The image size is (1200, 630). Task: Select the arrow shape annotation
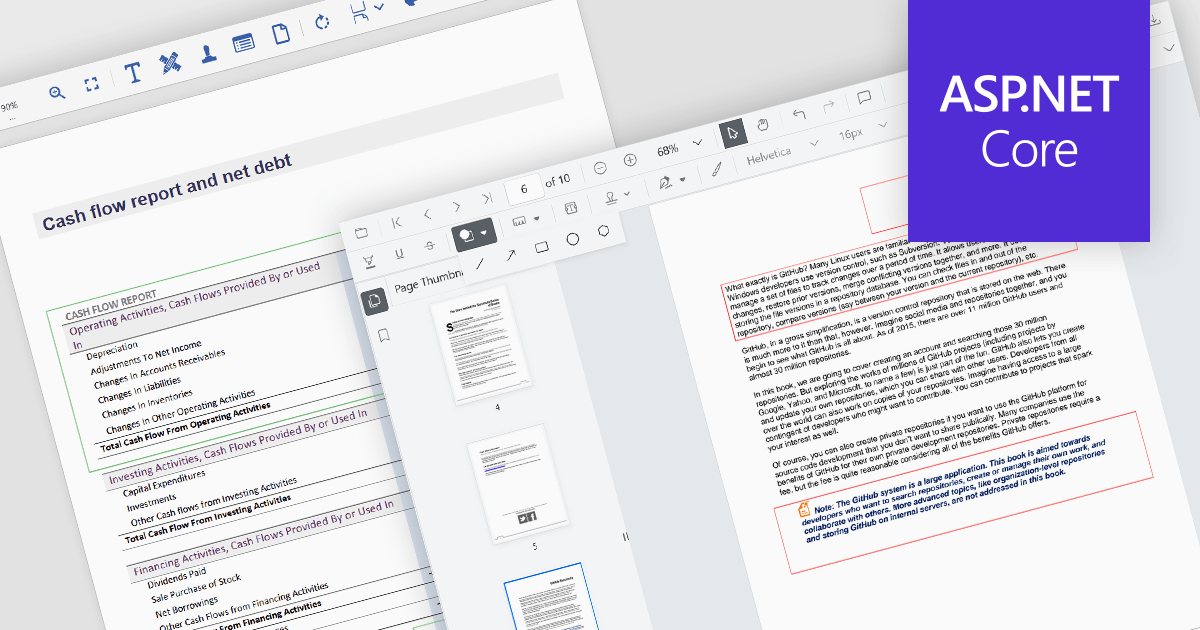pyautogui.click(x=511, y=255)
